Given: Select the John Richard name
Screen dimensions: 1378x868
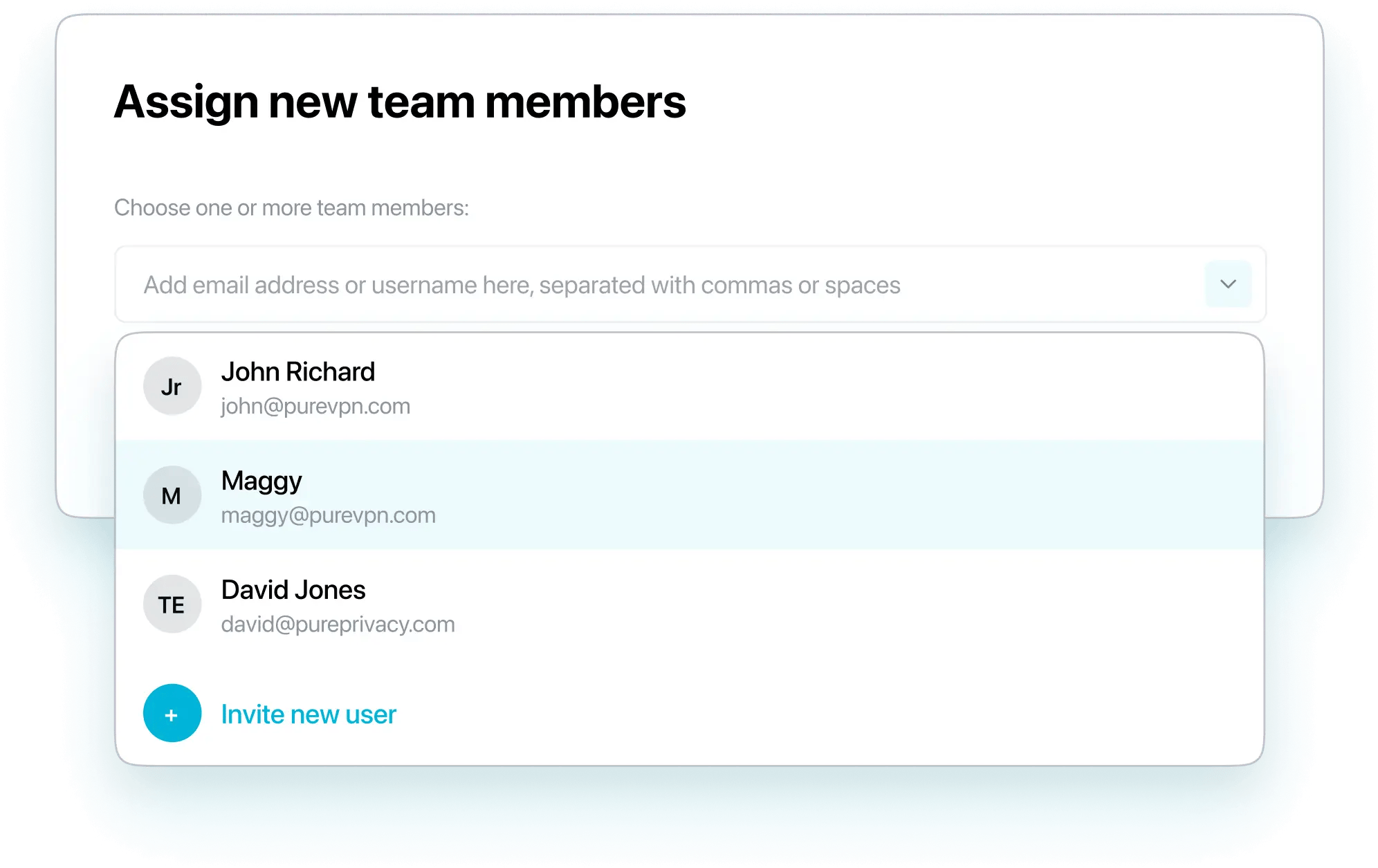Looking at the screenshot, I should (x=297, y=372).
